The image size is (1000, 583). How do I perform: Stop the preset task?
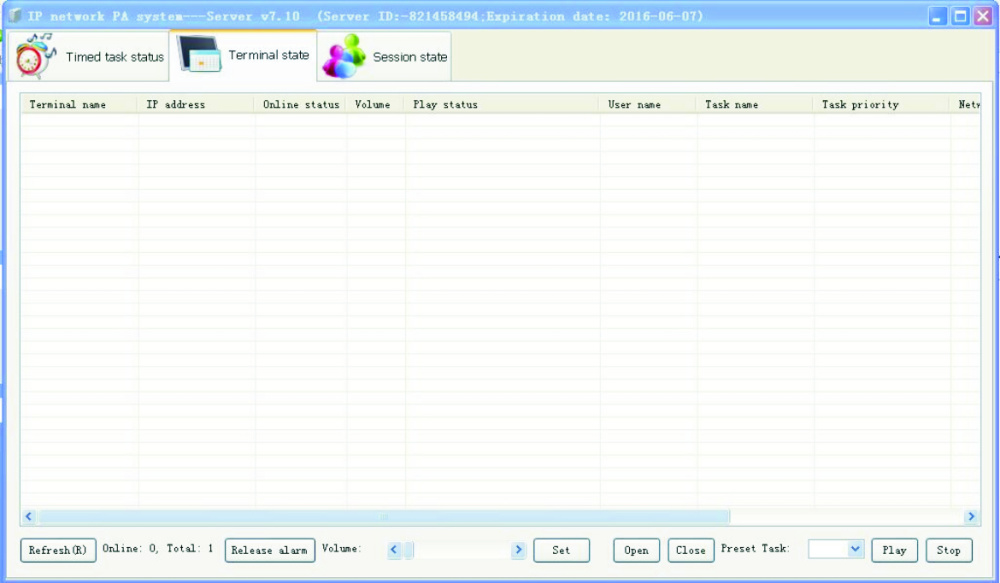pyautogui.click(x=948, y=550)
